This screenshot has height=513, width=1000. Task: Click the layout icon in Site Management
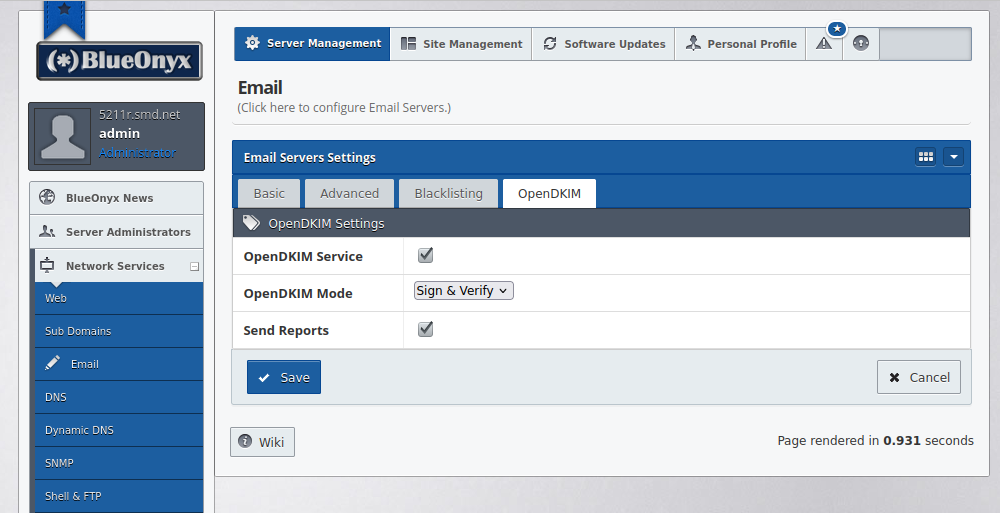408,43
